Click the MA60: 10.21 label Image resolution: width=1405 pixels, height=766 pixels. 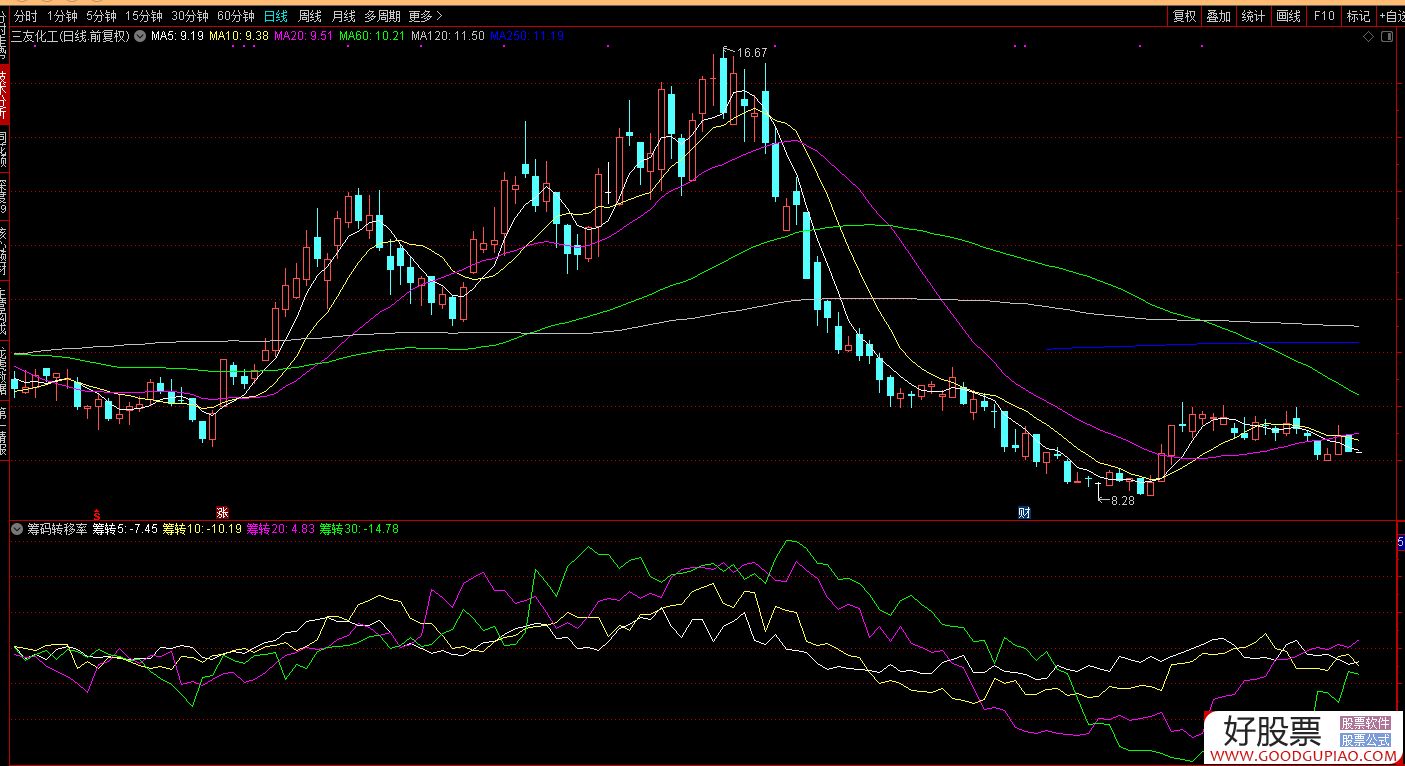(x=372, y=36)
